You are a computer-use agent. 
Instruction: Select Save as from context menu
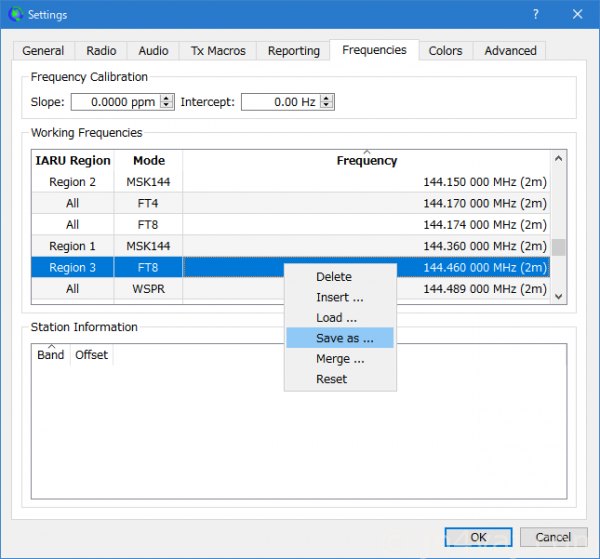[x=344, y=338]
